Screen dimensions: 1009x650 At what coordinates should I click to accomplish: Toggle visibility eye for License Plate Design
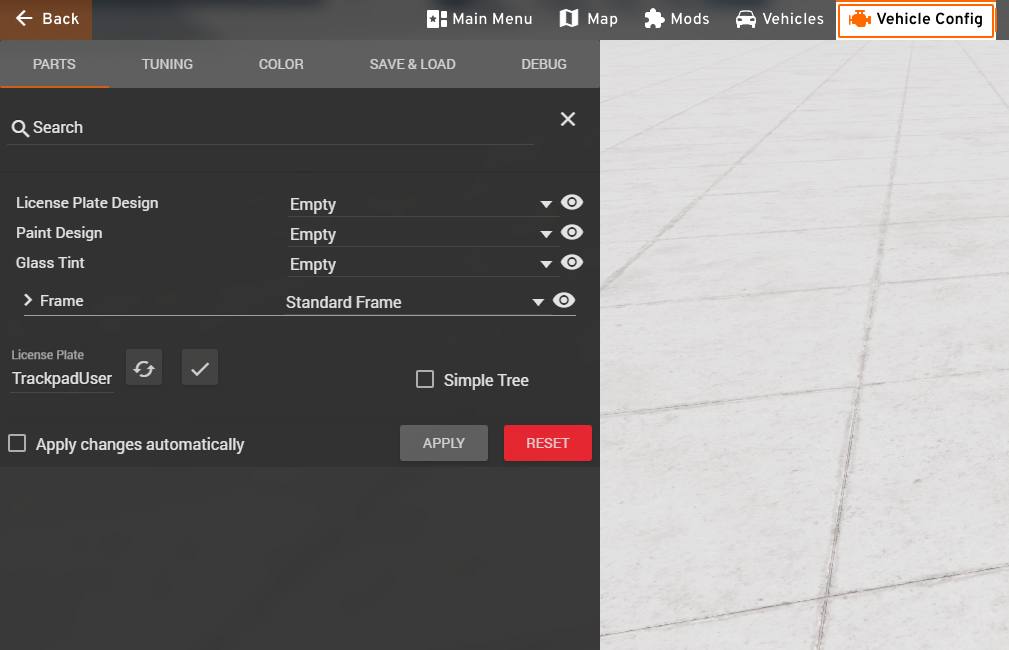pyautogui.click(x=571, y=202)
